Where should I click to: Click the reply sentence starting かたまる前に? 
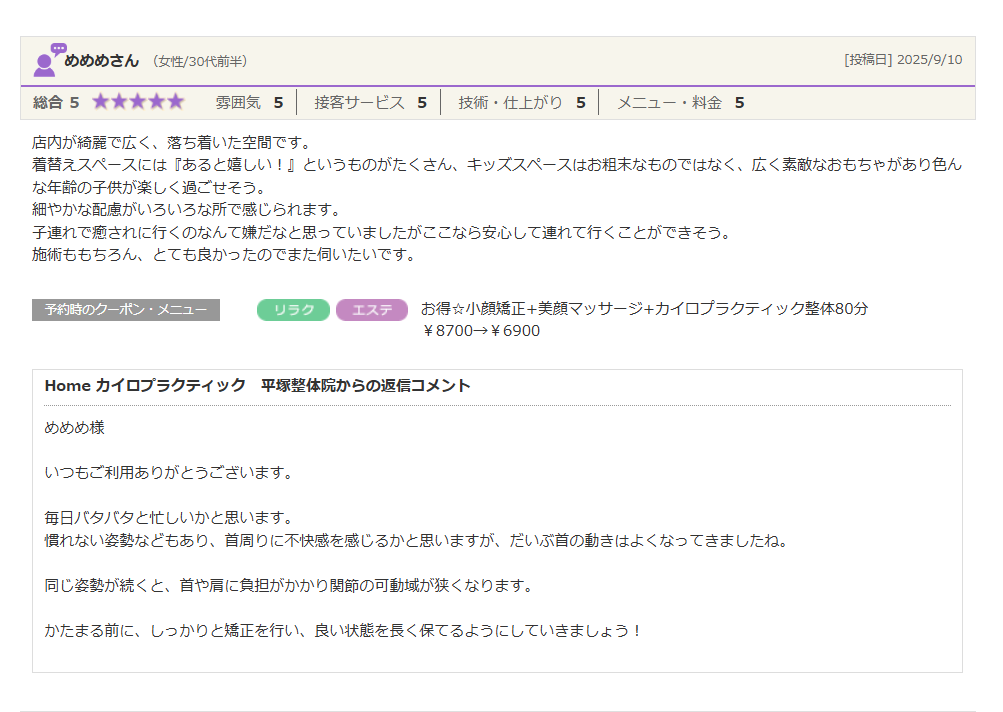point(343,631)
